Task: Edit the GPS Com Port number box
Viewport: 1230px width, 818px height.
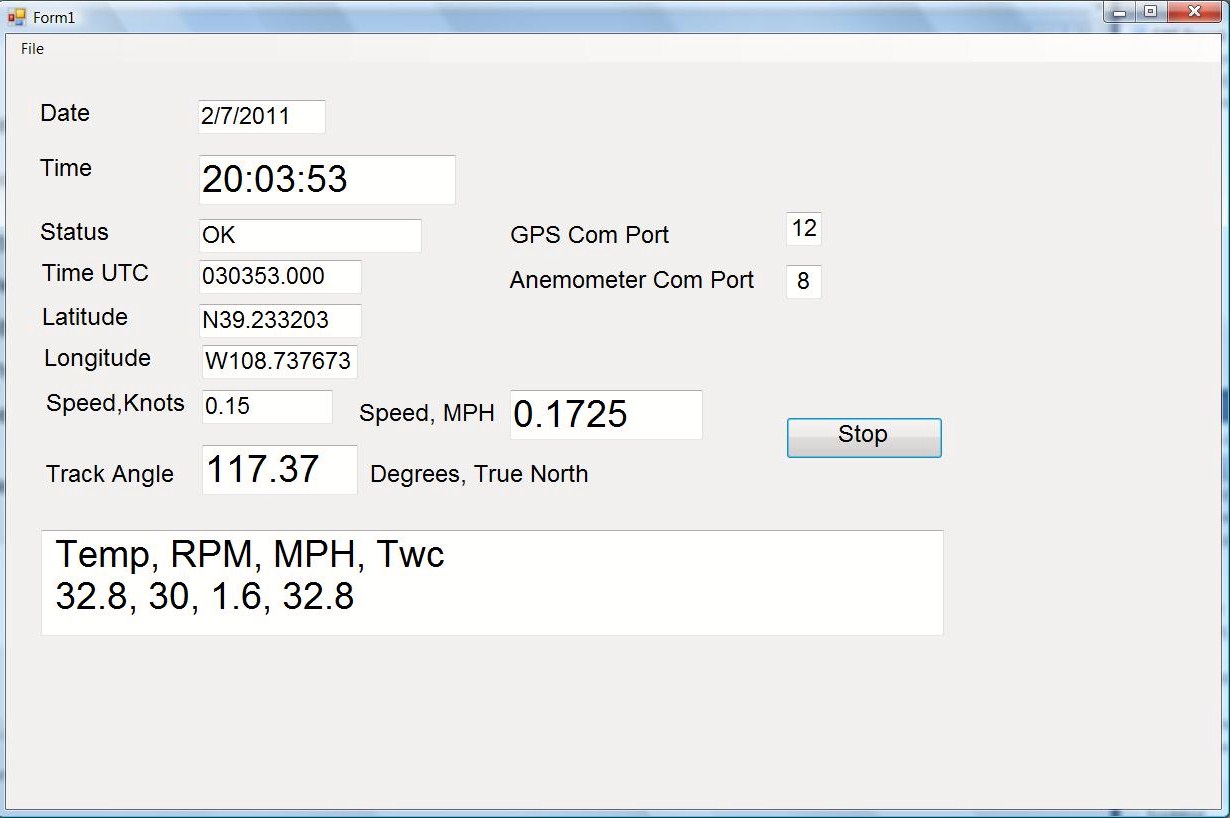Action: click(804, 229)
